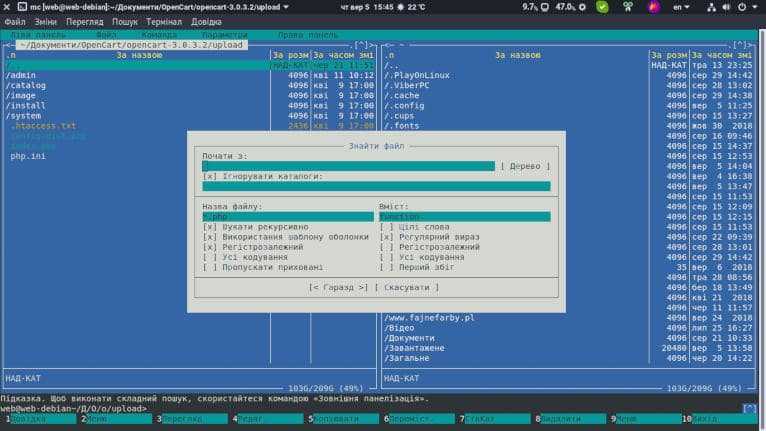The image size is (766, 431).
Task: Click the '[ Дерево ]' button
Action: click(525, 166)
